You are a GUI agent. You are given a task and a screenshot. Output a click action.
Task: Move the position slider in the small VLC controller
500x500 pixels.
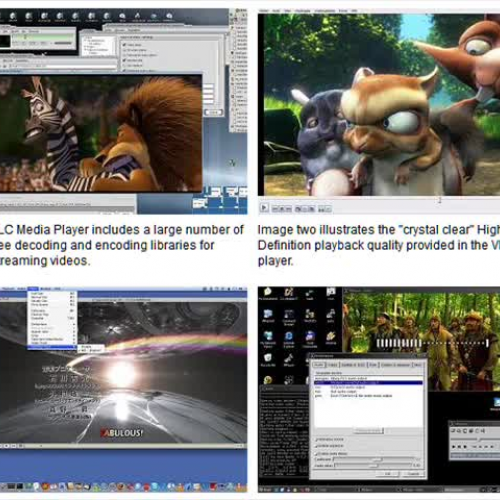(479, 440)
